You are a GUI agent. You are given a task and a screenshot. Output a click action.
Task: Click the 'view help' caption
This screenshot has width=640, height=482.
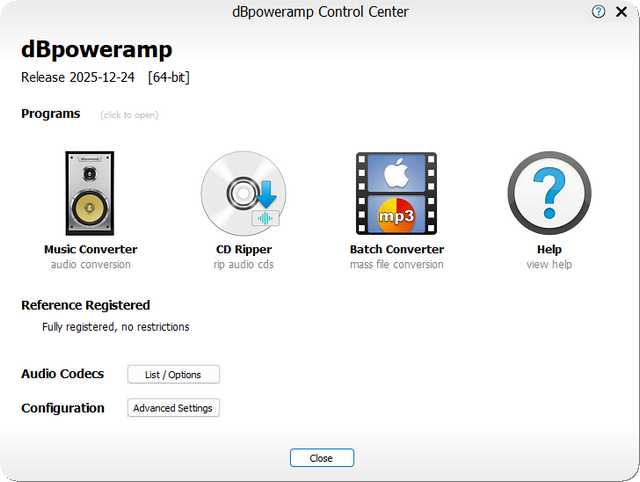tap(549, 264)
